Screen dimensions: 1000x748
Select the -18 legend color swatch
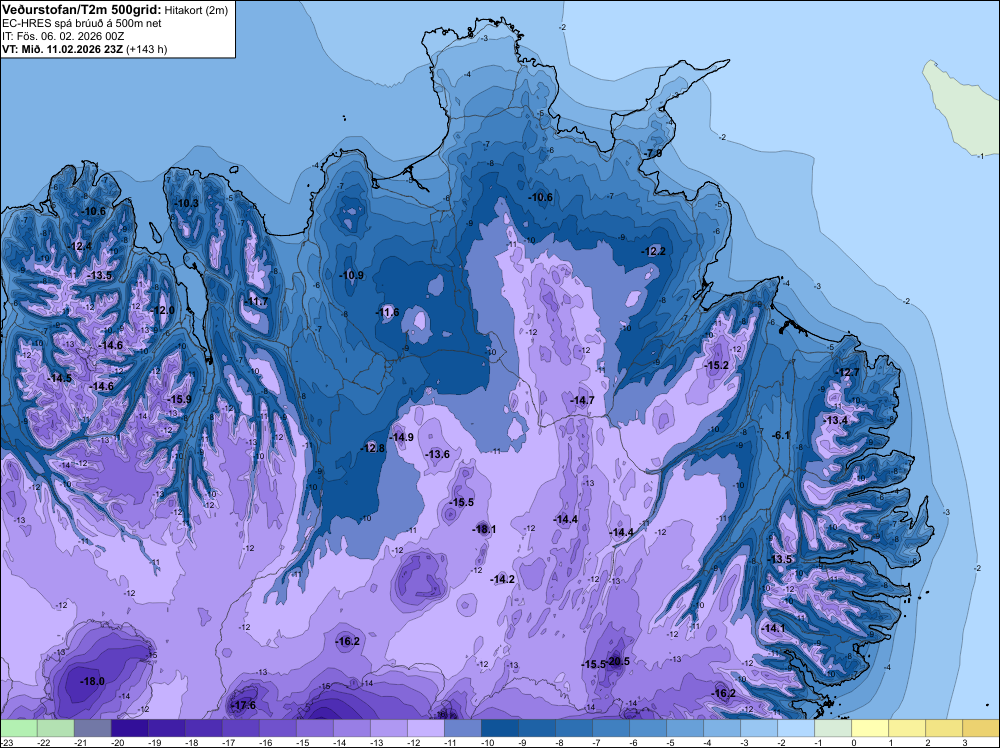point(203,728)
